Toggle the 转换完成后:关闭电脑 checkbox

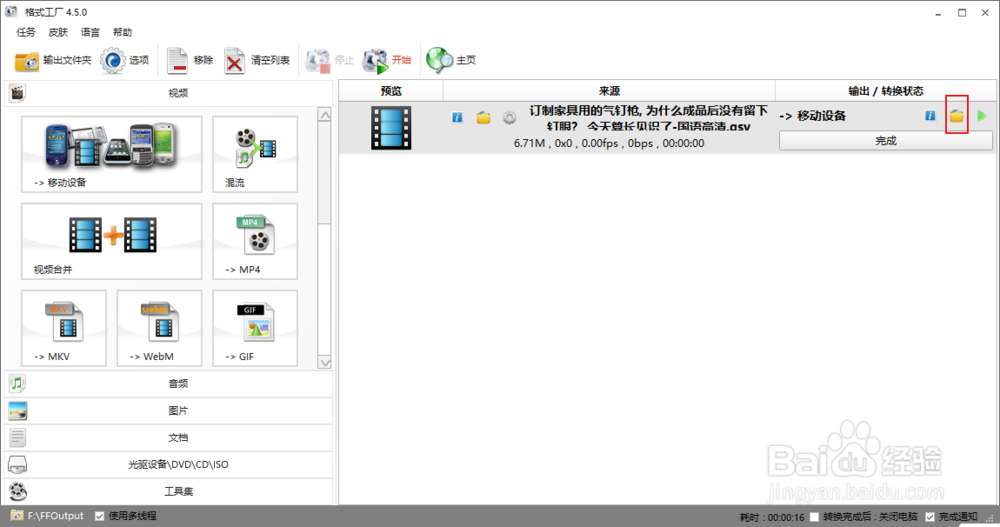coord(814,517)
